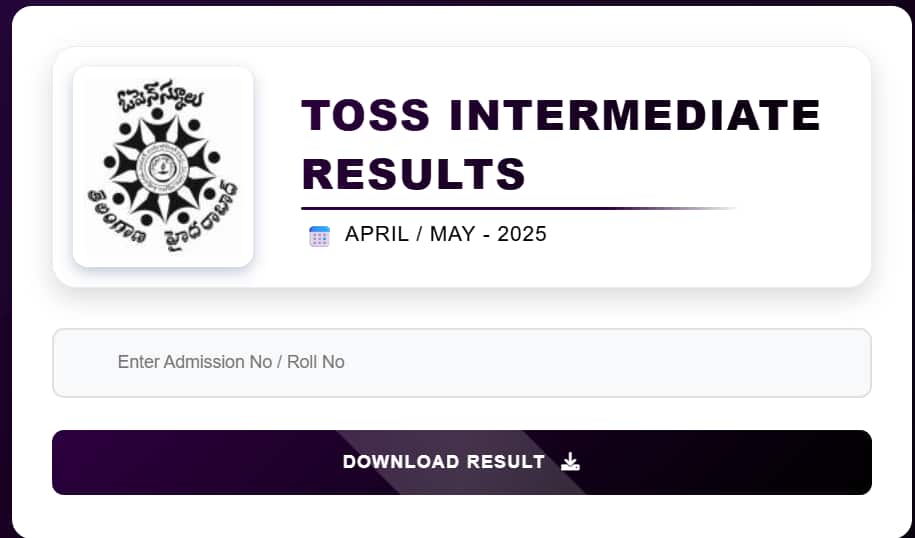
Task: Click empty space right of April / May text
Action: [700, 235]
